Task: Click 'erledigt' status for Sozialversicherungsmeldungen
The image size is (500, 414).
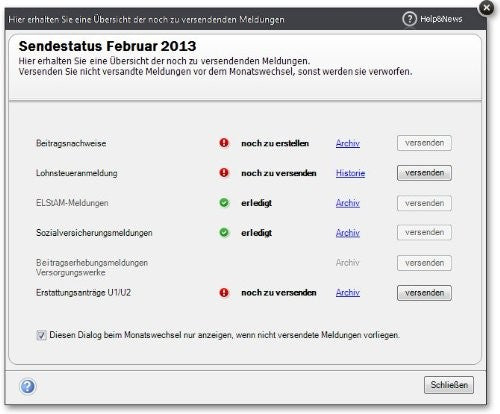Action: [256, 233]
